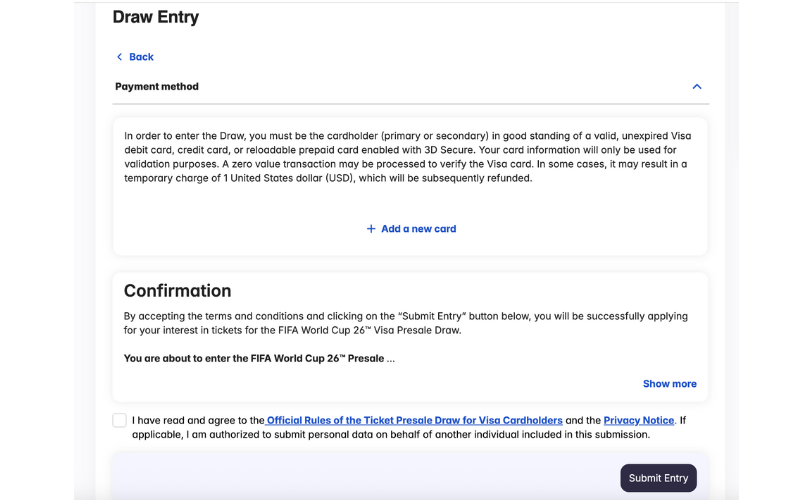Click Add a new card
The width and height of the screenshot is (800, 500).
tap(418, 229)
